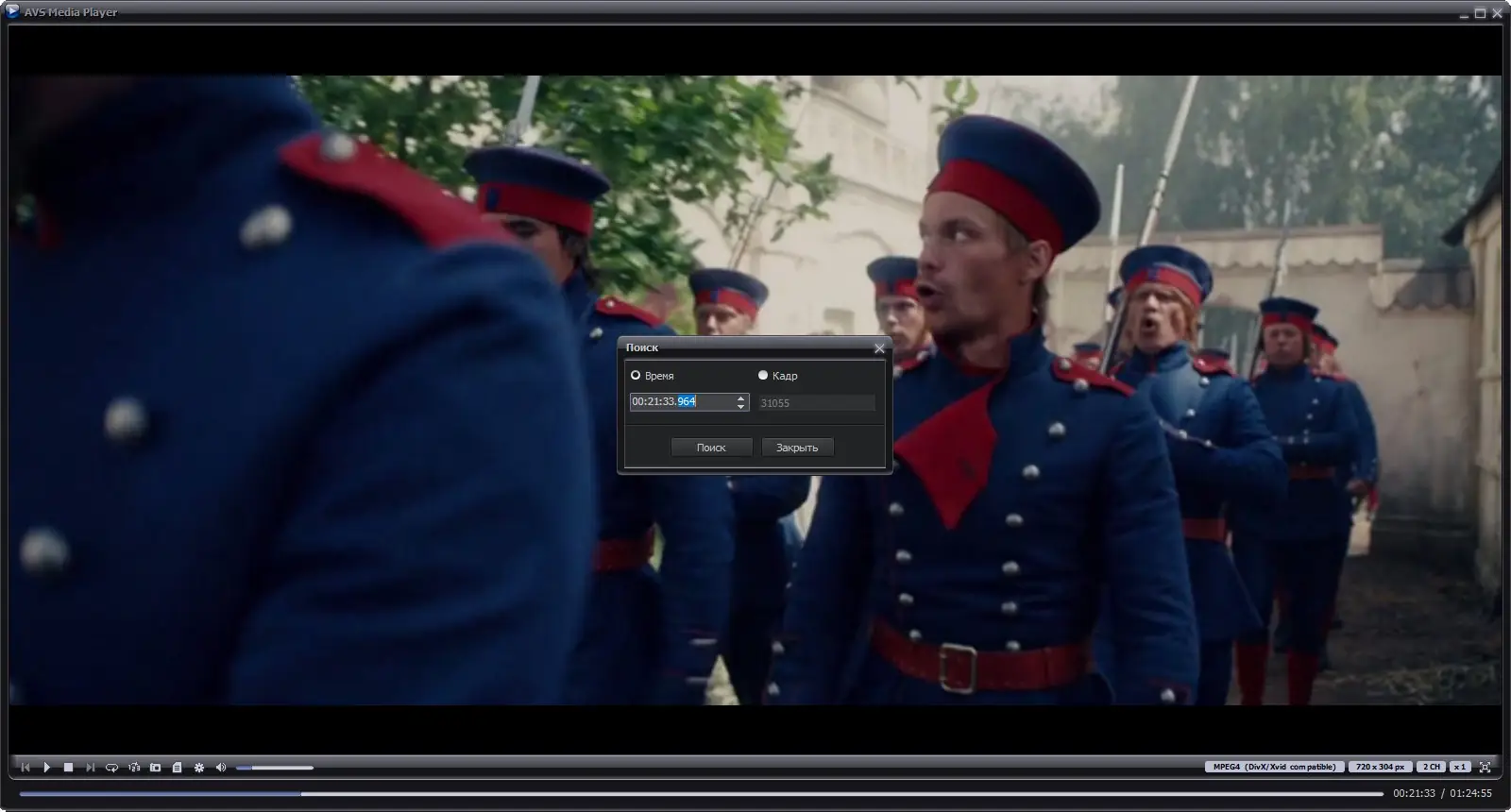The width and height of the screenshot is (1511, 812).
Task: Take a snapshot with the camera icon
Action: [156, 768]
